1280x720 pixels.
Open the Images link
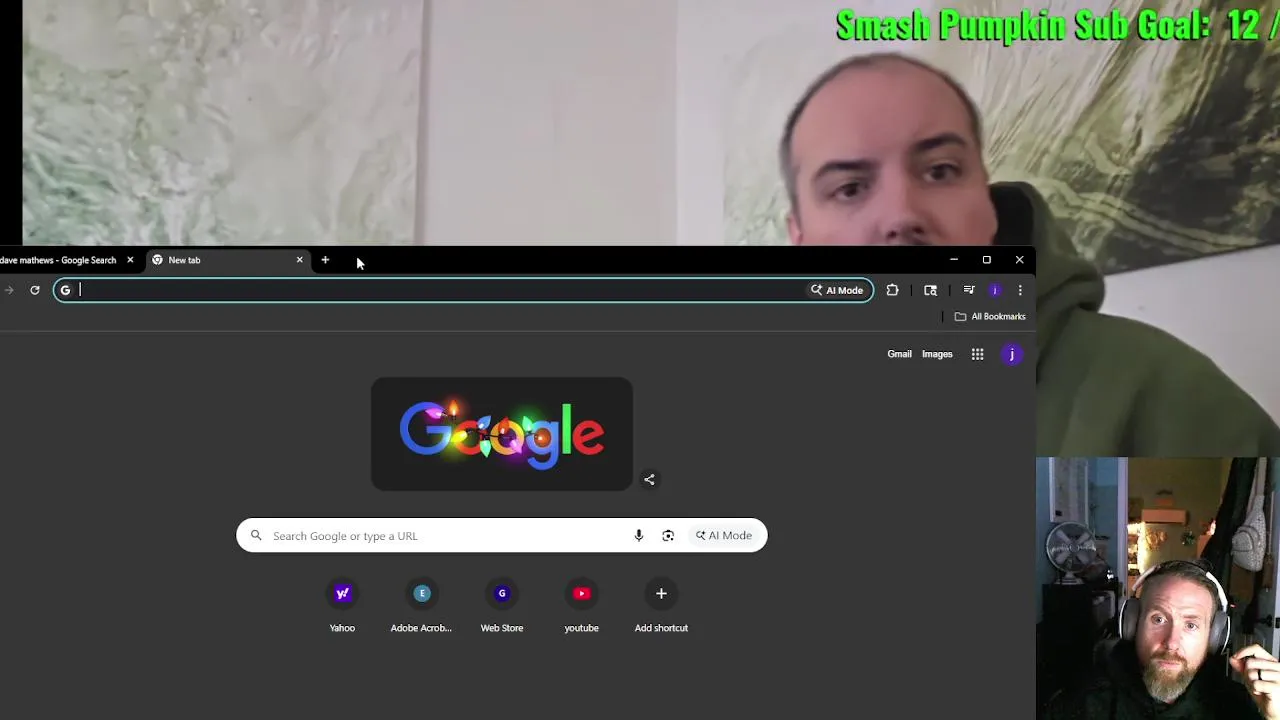[x=937, y=354]
